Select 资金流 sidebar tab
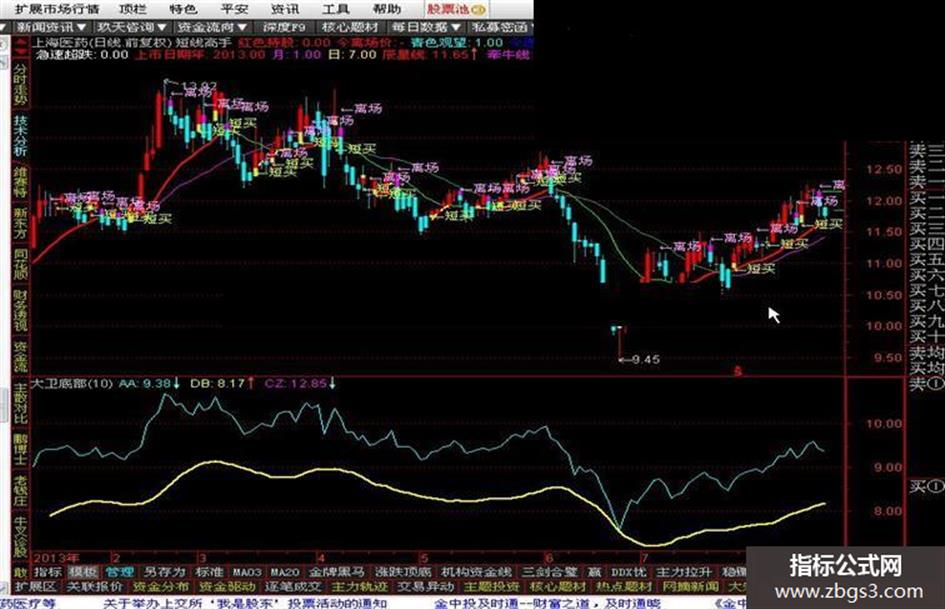The width and height of the screenshot is (945, 609). [x=20, y=357]
